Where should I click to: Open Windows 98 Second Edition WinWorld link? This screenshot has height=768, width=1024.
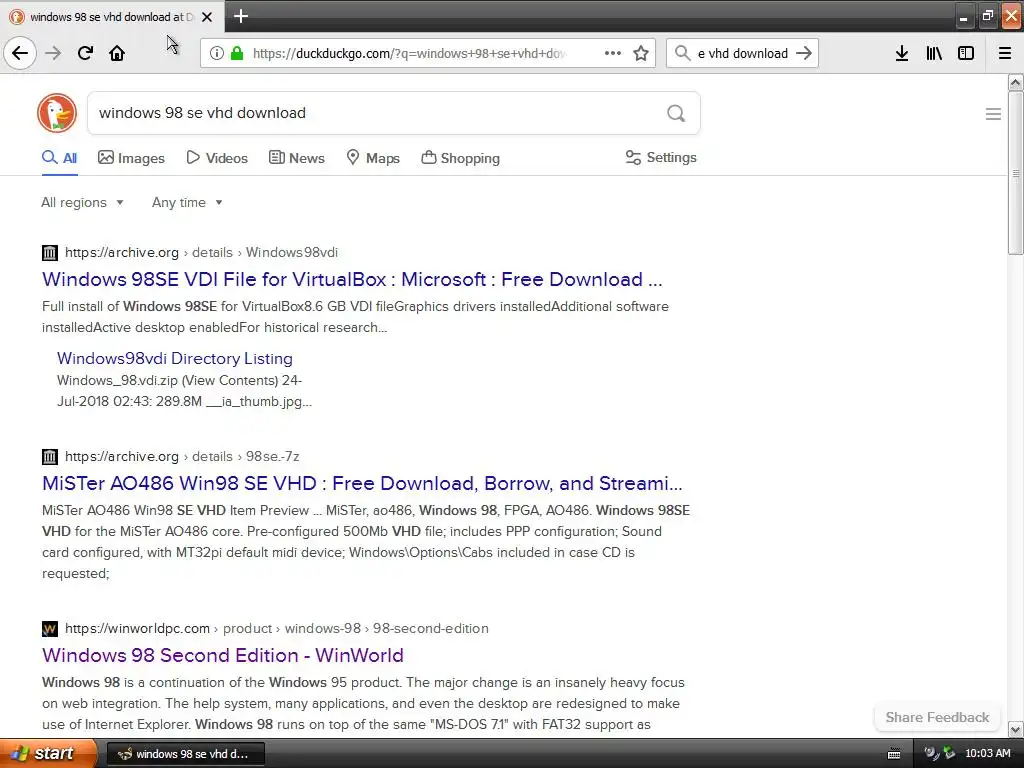point(223,656)
